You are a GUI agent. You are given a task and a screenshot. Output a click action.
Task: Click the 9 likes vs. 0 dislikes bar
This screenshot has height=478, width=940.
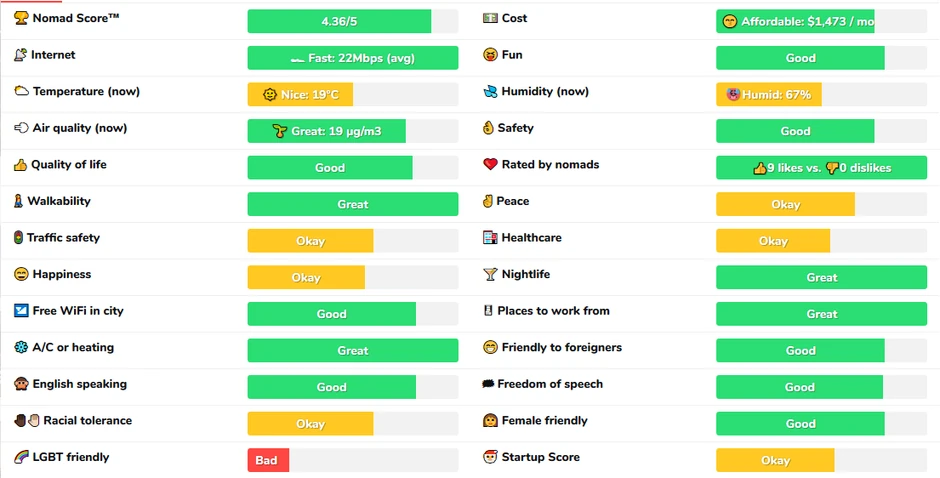821,168
